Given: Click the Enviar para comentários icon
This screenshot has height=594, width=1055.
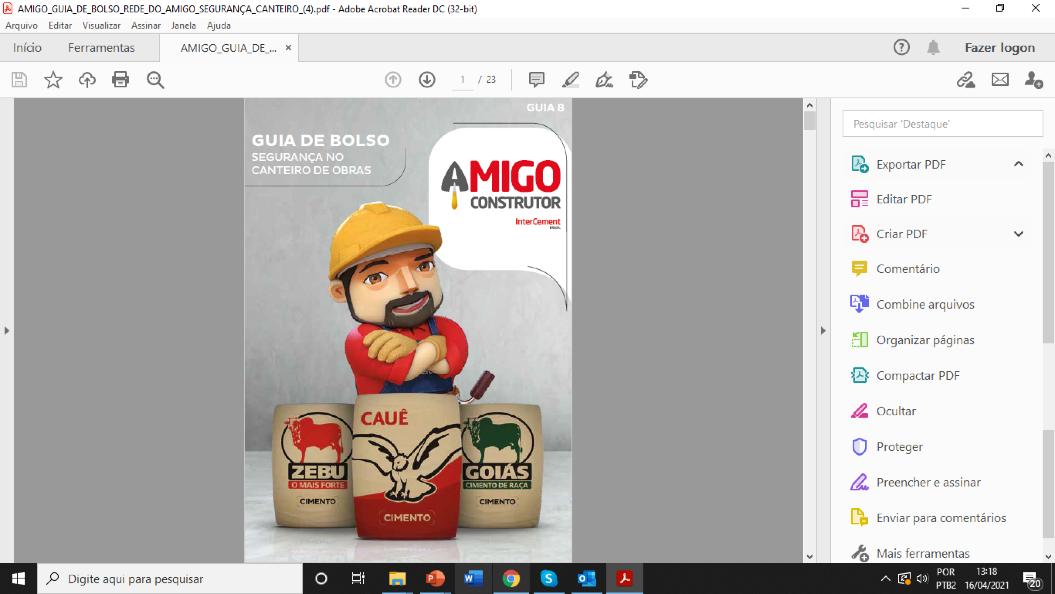Looking at the screenshot, I should tap(860, 517).
